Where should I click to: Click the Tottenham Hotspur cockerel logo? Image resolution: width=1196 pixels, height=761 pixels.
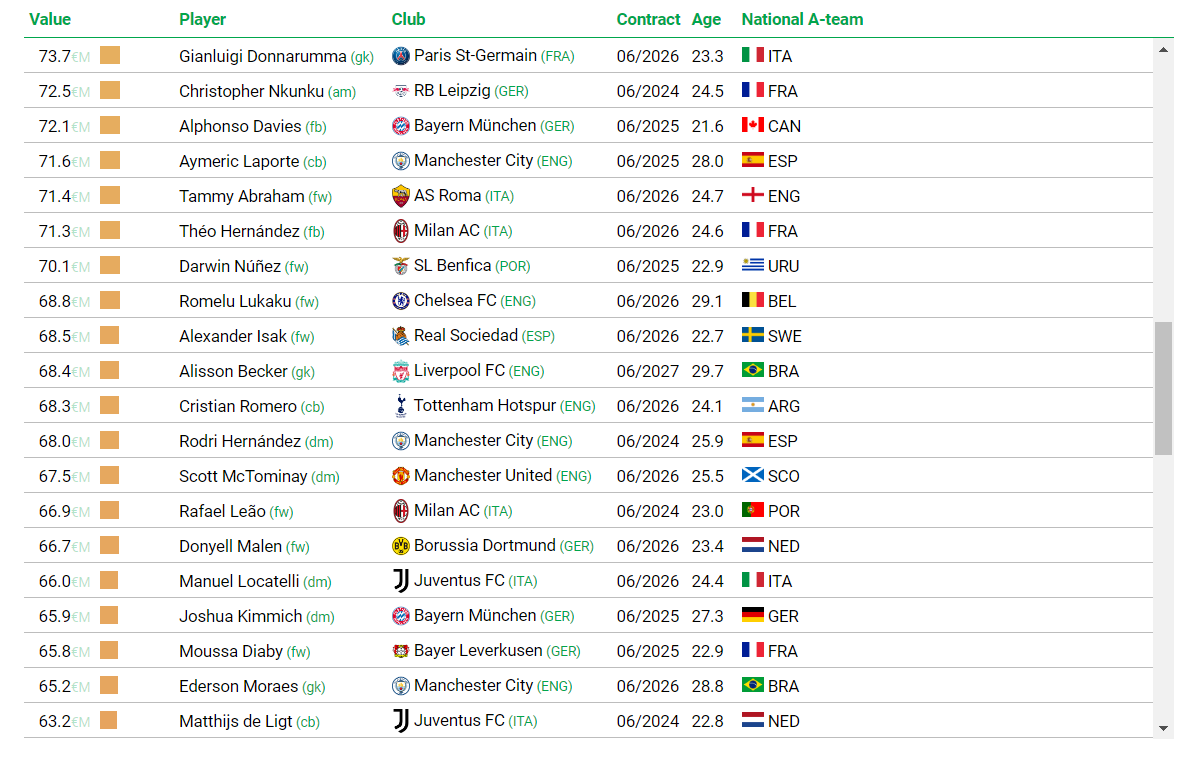[400, 406]
